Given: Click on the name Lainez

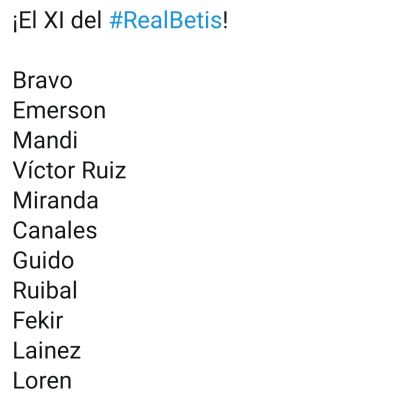Looking at the screenshot, I should pos(47,351).
